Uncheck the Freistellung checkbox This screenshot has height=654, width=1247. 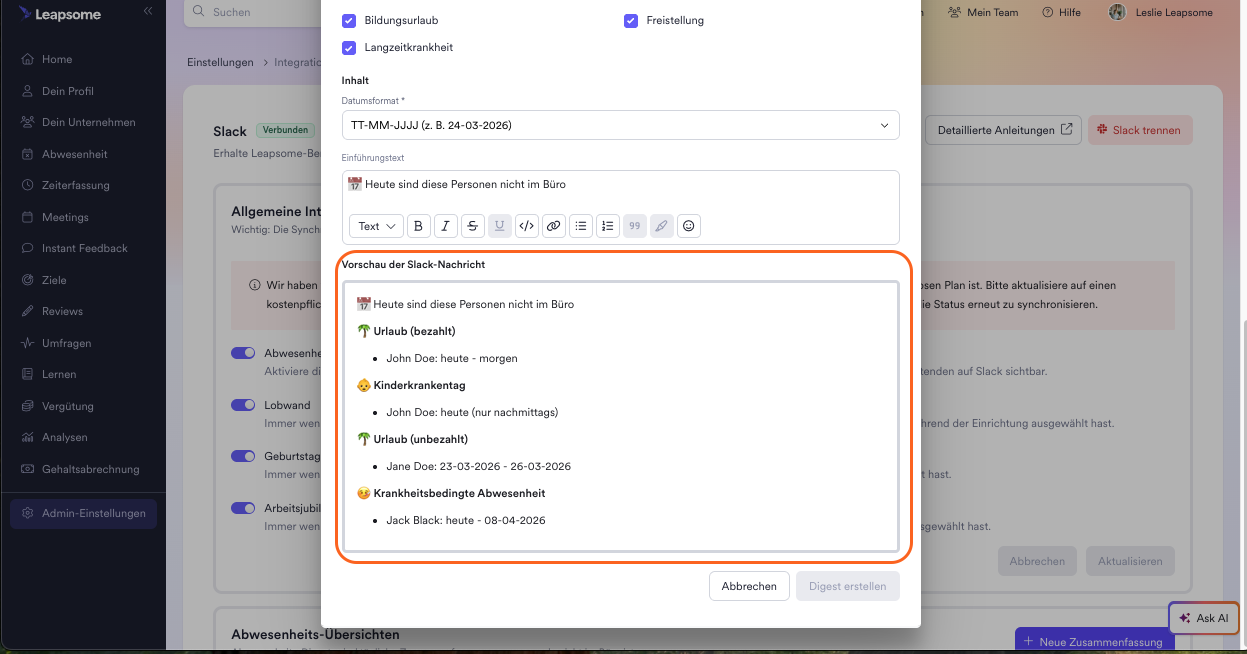[631, 20]
